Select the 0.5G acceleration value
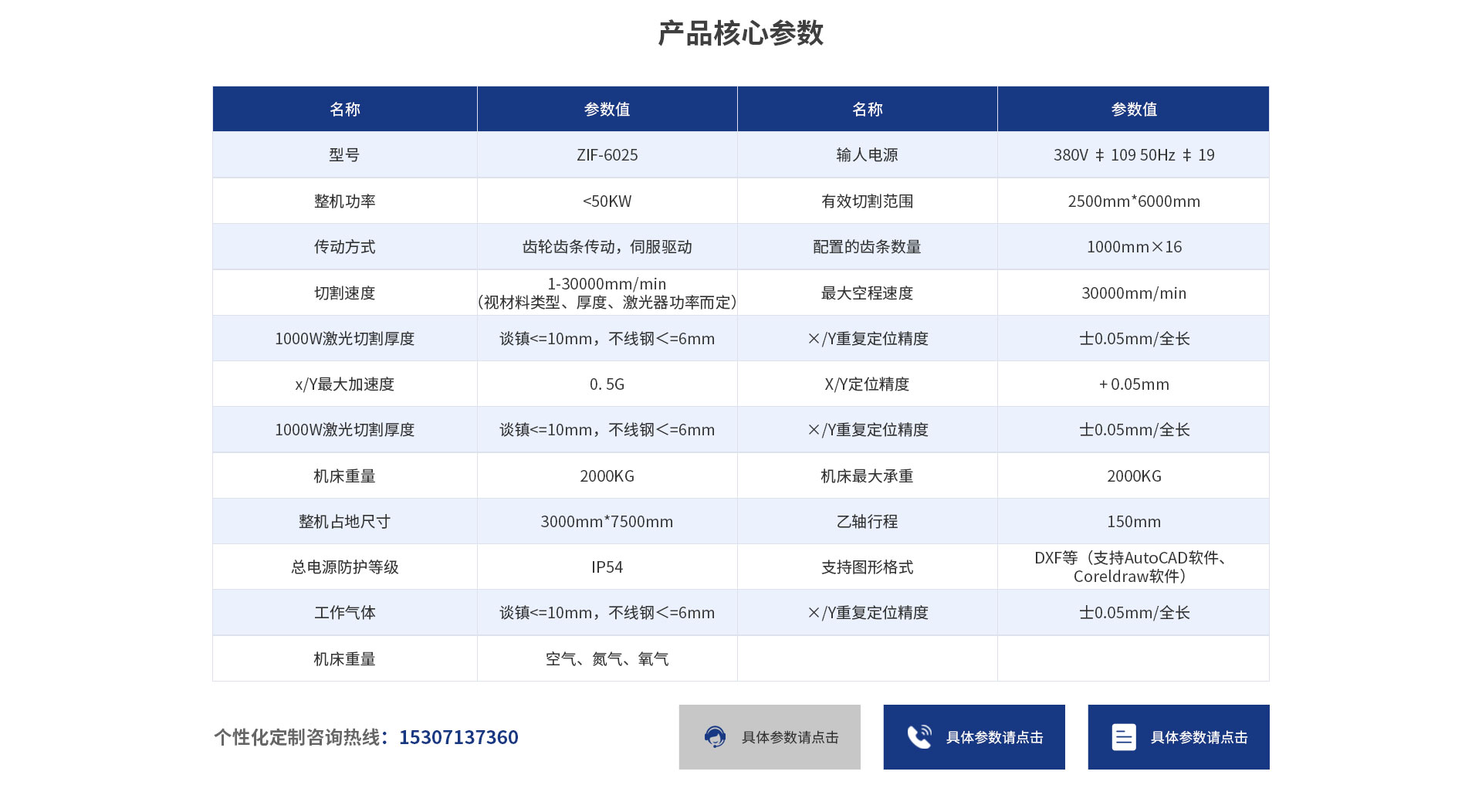The width and height of the screenshot is (1482, 812). pyautogui.click(x=607, y=384)
